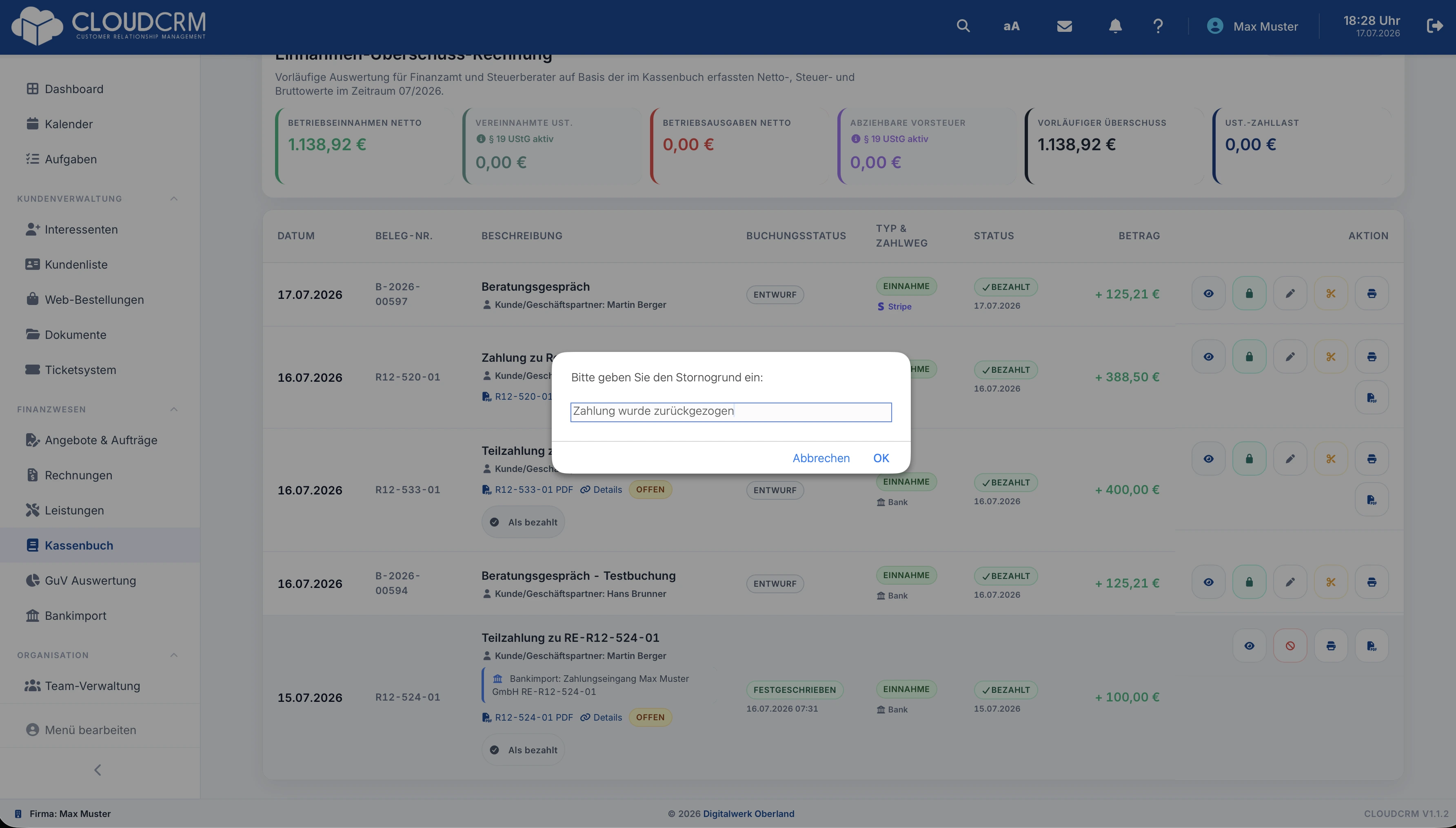
Task: Open notifications bell icon
Action: (1115, 26)
